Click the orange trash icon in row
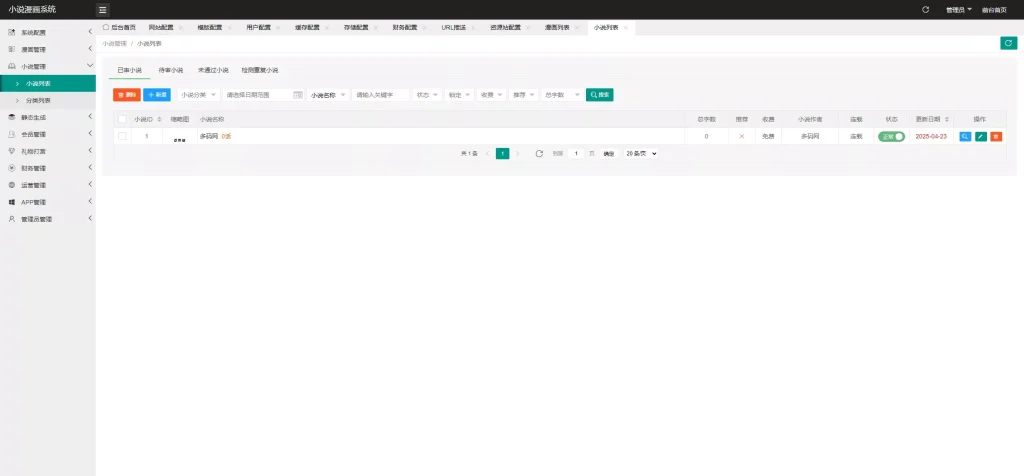Screen dimensions: 1024x476 pyautogui.click(x=996, y=136)
